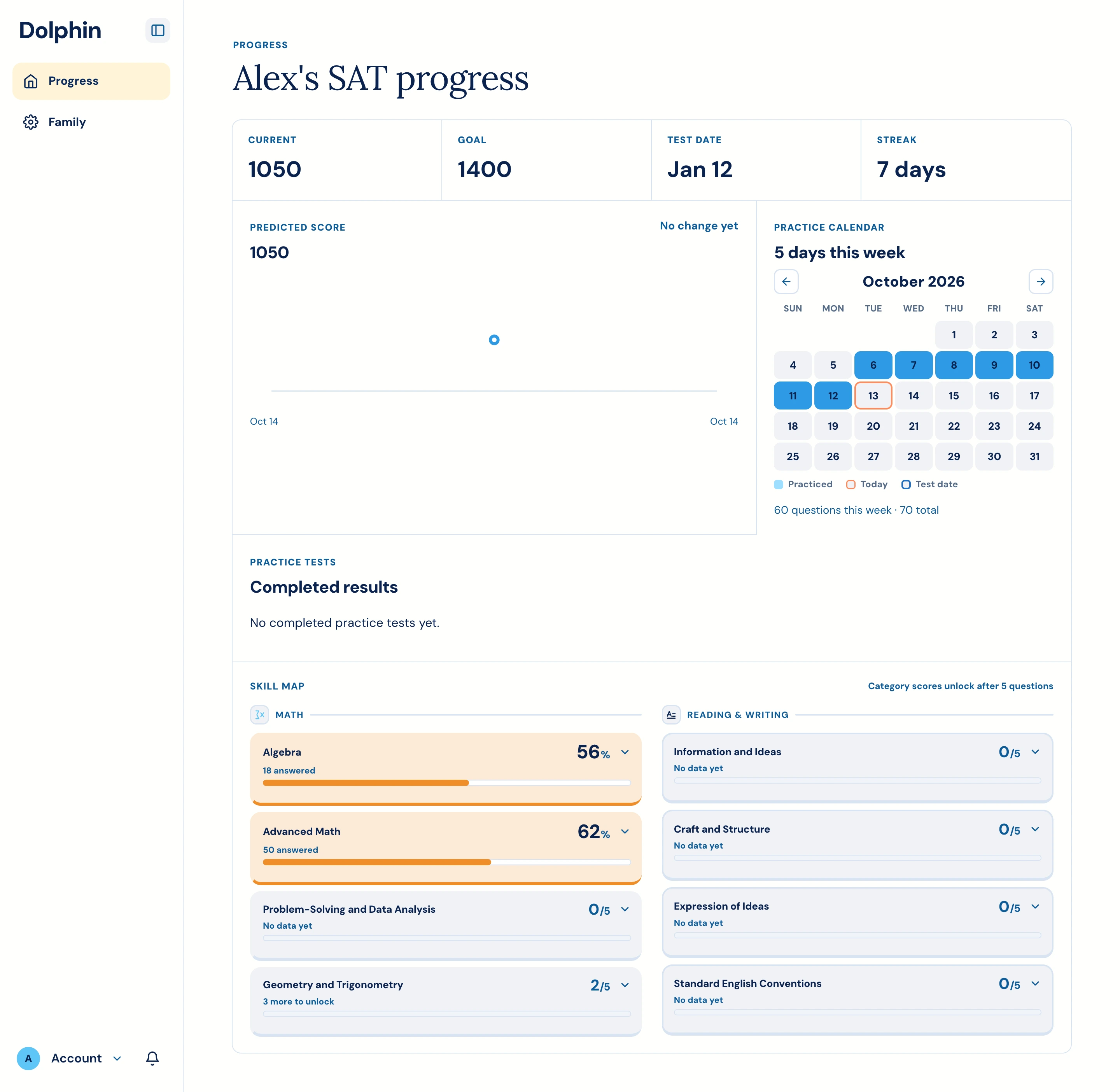Select October 12 on the calendar
The width and height of the screenshot is (1120, 1092).
click(x=833, y=396)
